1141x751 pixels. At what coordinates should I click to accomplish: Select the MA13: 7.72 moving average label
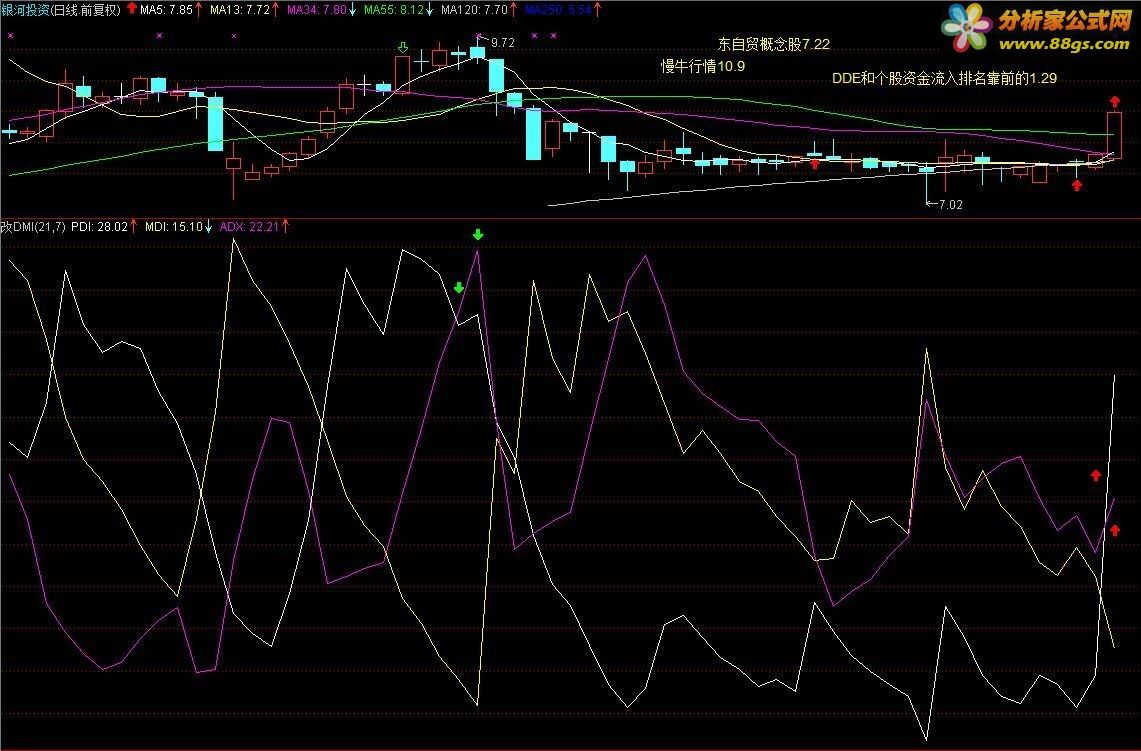[239, 9]
